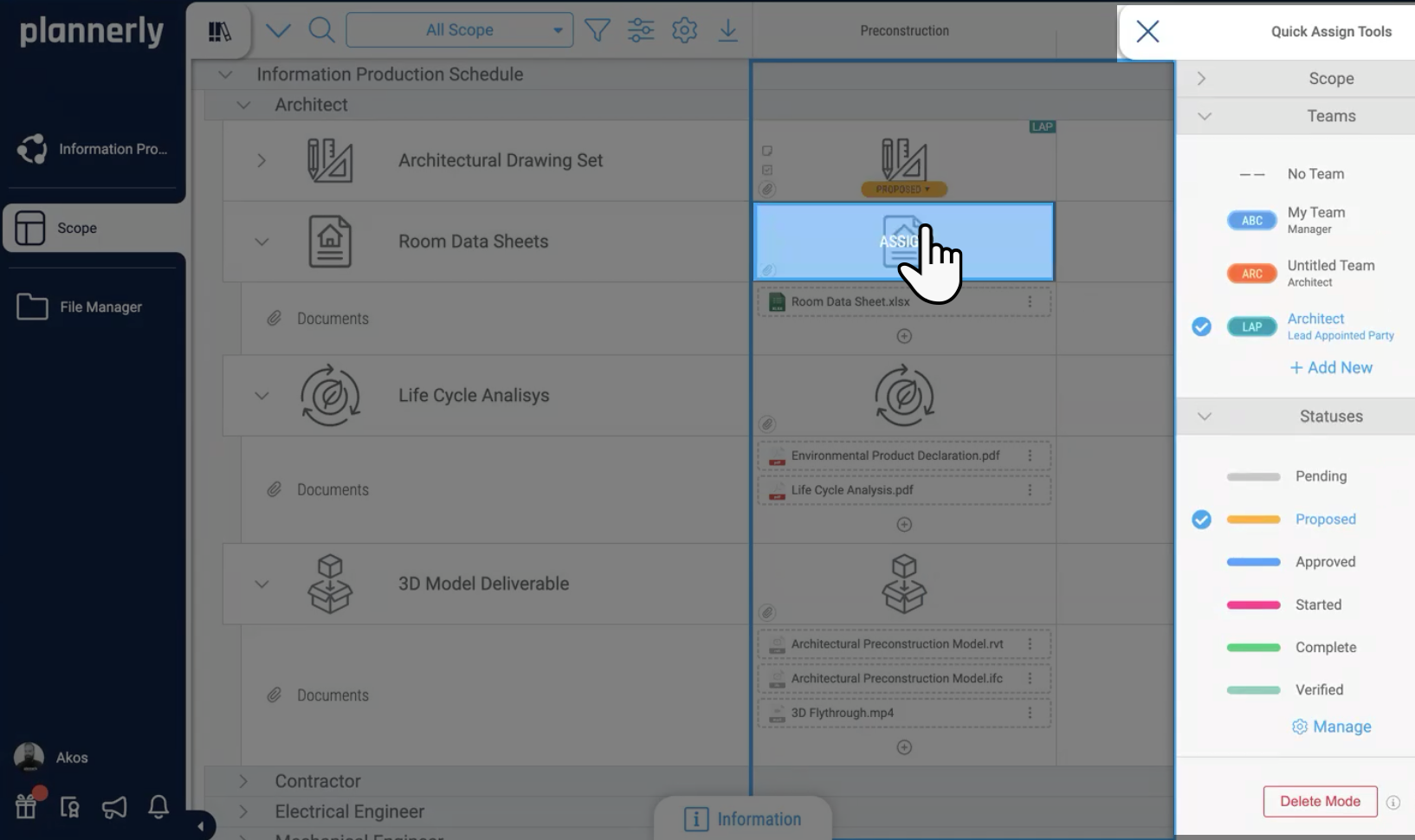This screenshot has height=840, width=1415.
Task: Open the sliders adjustment icon
Action: click(x=641, y=30)
